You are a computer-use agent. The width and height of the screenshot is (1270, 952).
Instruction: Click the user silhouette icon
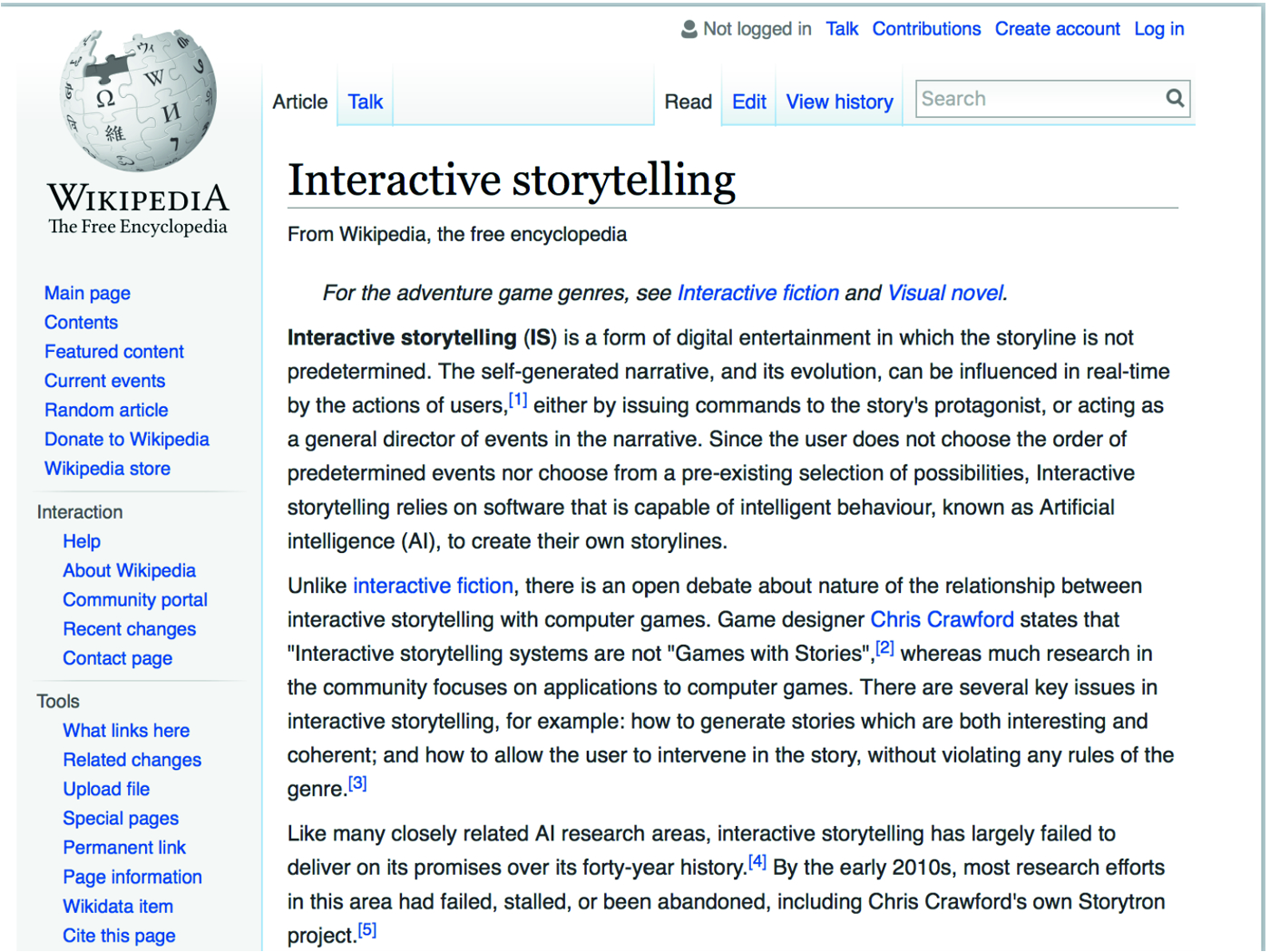(x=689, y=29)
